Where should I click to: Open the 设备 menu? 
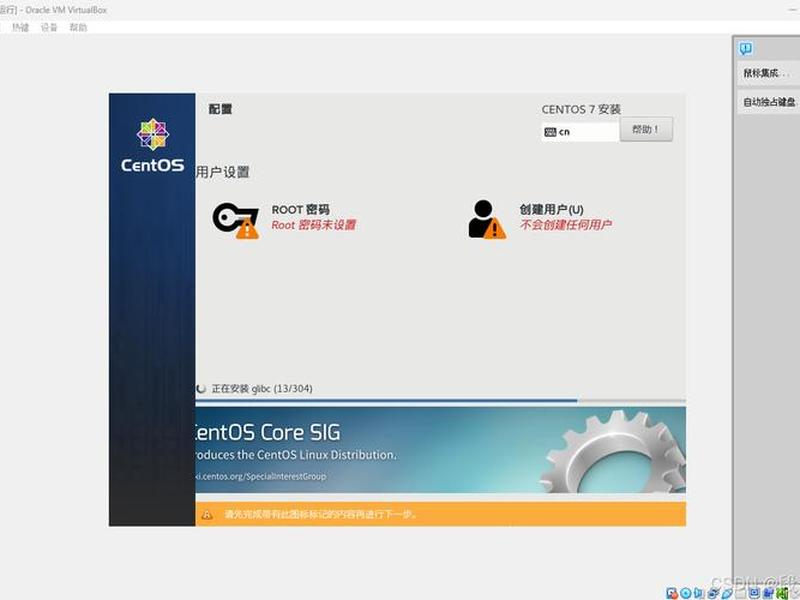click(x=49, y=28)
